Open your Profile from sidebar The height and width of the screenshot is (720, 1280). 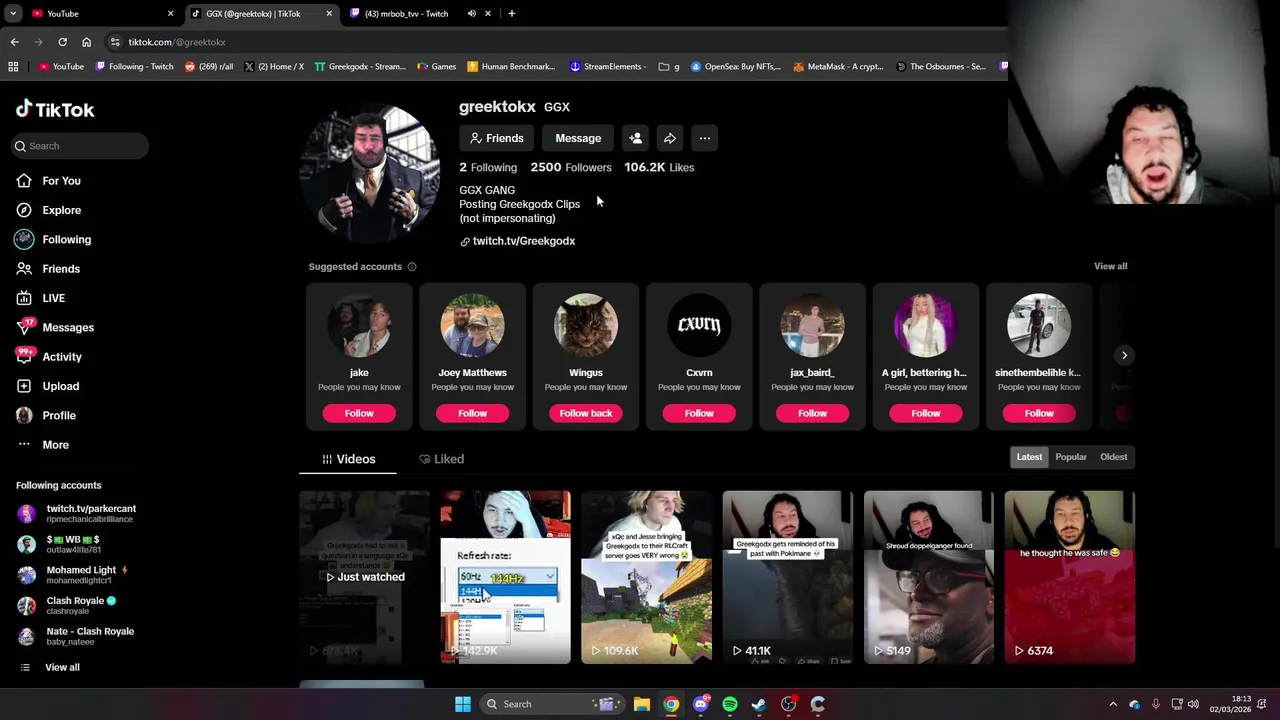coord(45,415)
